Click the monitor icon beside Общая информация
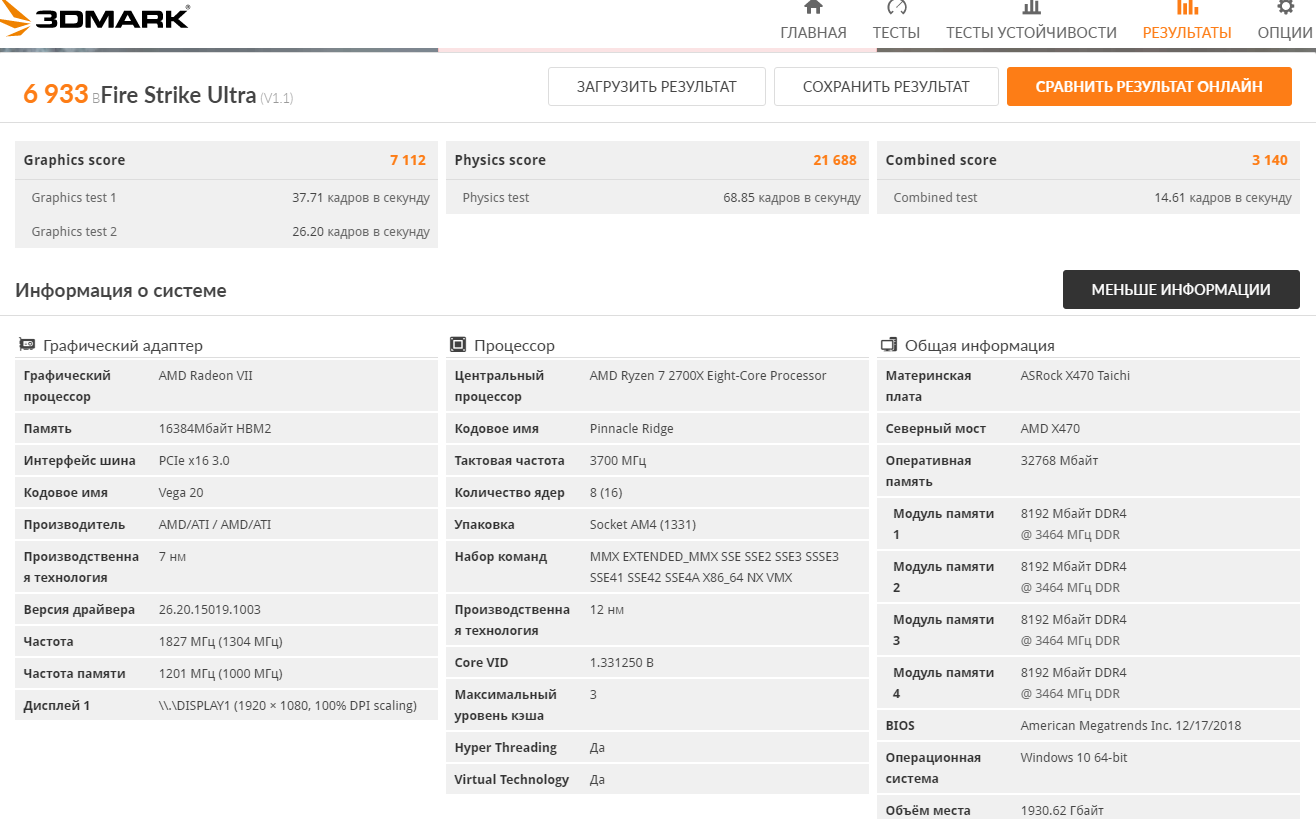Viewport: 1316px width, 819px height. [889, 345]
